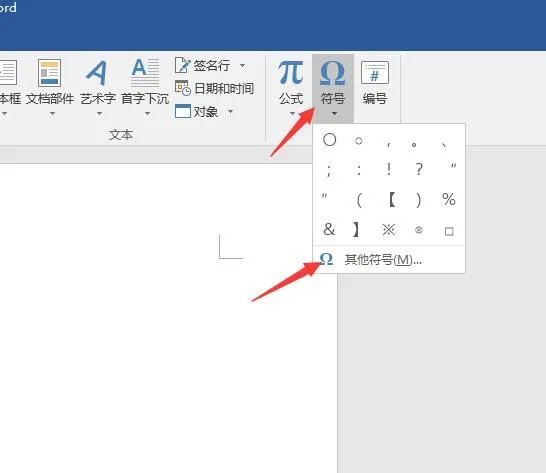Viewport: 546px width, 473px height.
Task: Insert the enumeration comma 、 symbol
Action: [444, 145]
